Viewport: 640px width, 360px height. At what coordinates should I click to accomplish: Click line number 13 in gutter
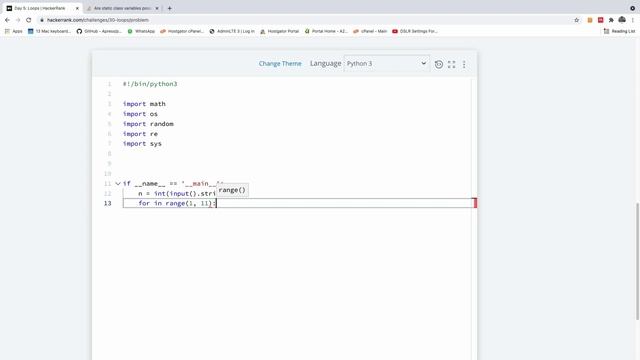pos(107,203)
